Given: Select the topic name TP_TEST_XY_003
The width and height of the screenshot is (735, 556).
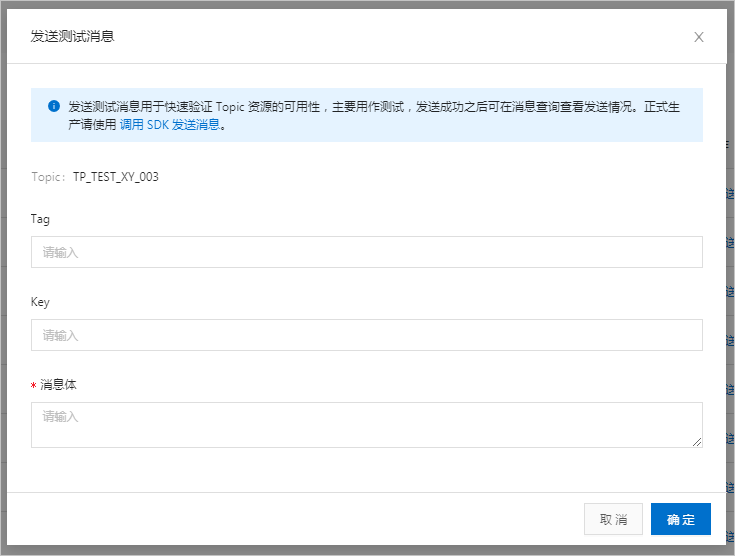Looking at the screenshot, I should tap(116, 177).
